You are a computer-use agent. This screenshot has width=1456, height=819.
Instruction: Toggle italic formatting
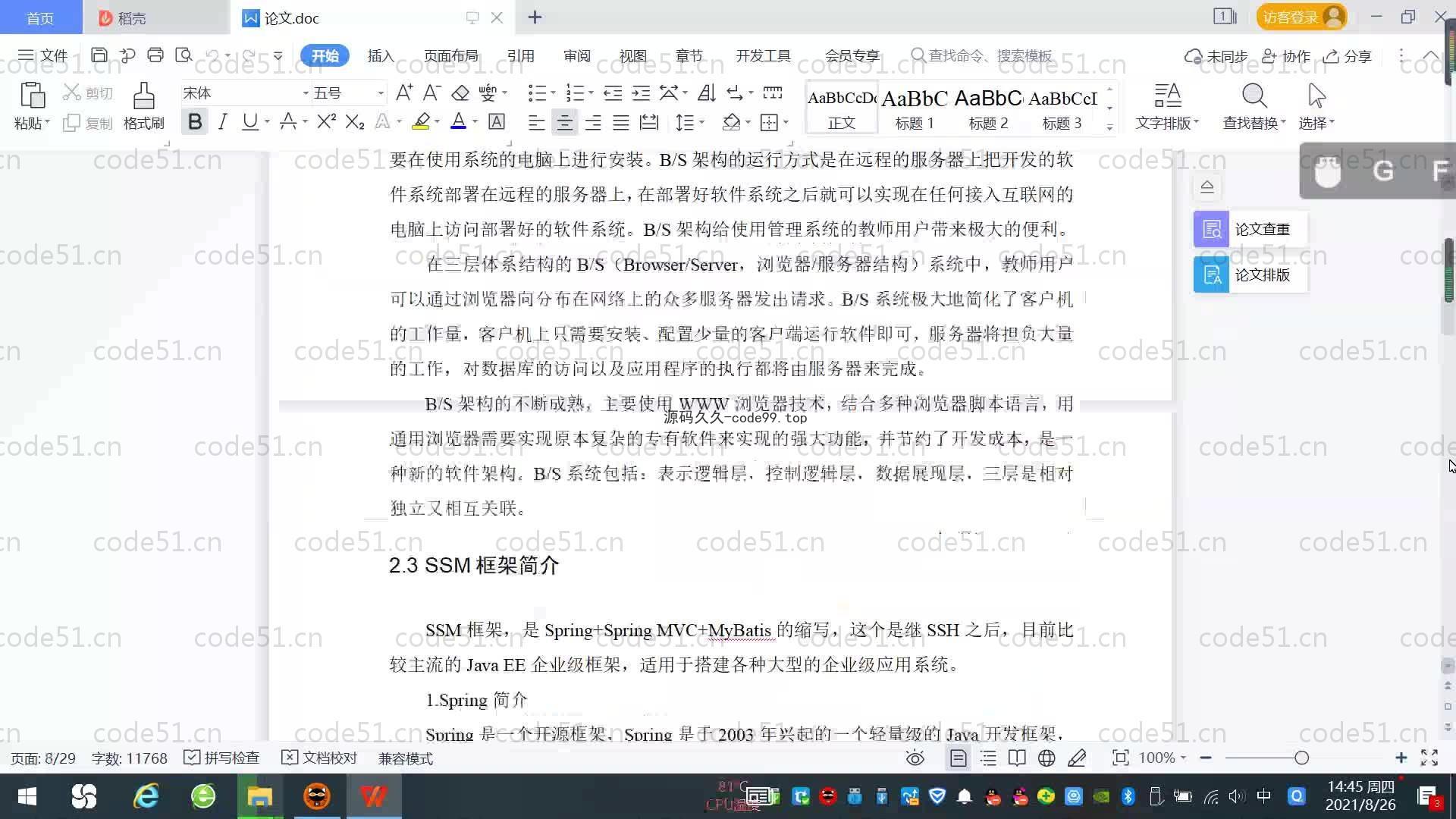pyautogui.click(x=222, y=122)
